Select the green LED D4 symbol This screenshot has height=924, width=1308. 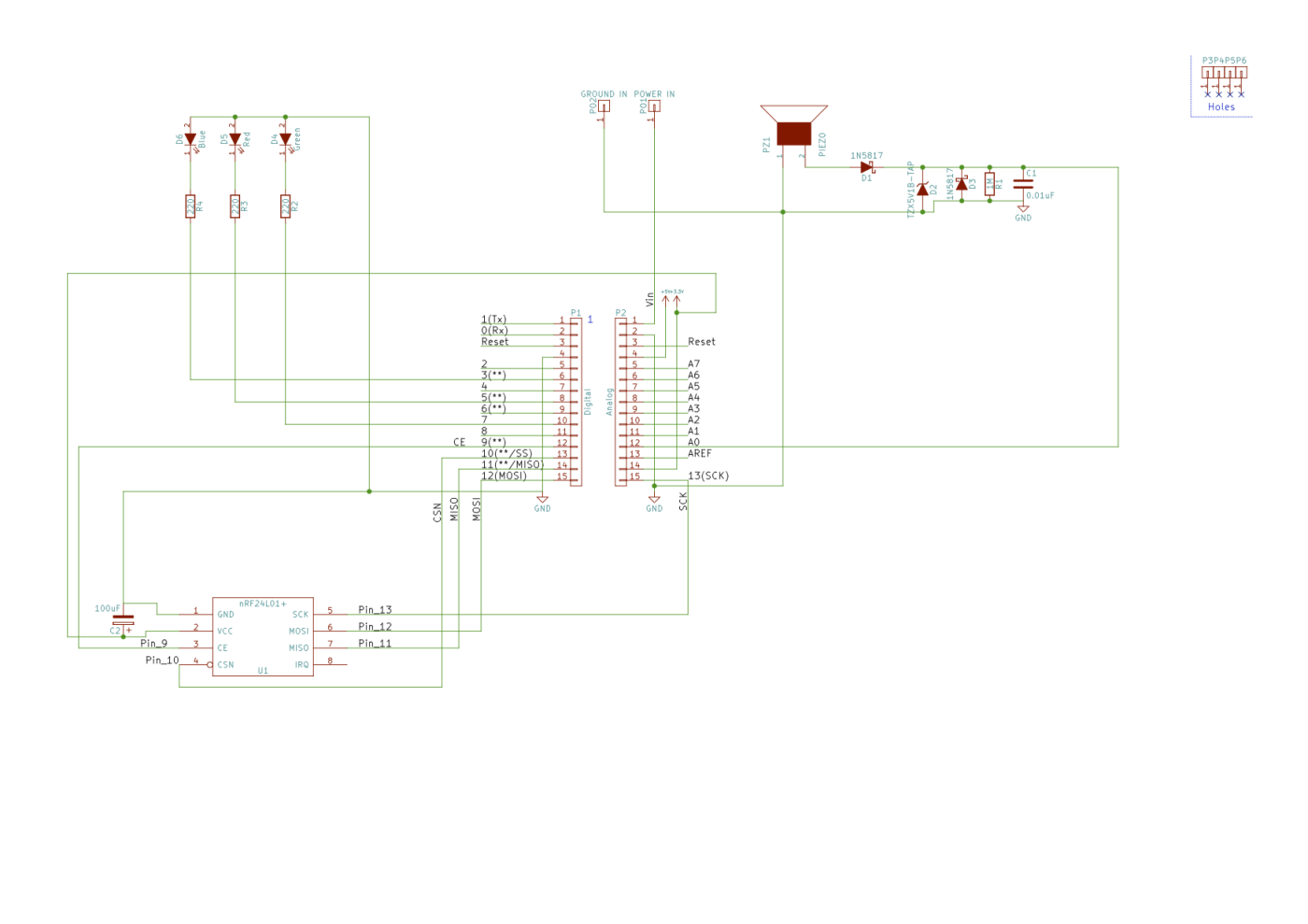pos(286,140)
